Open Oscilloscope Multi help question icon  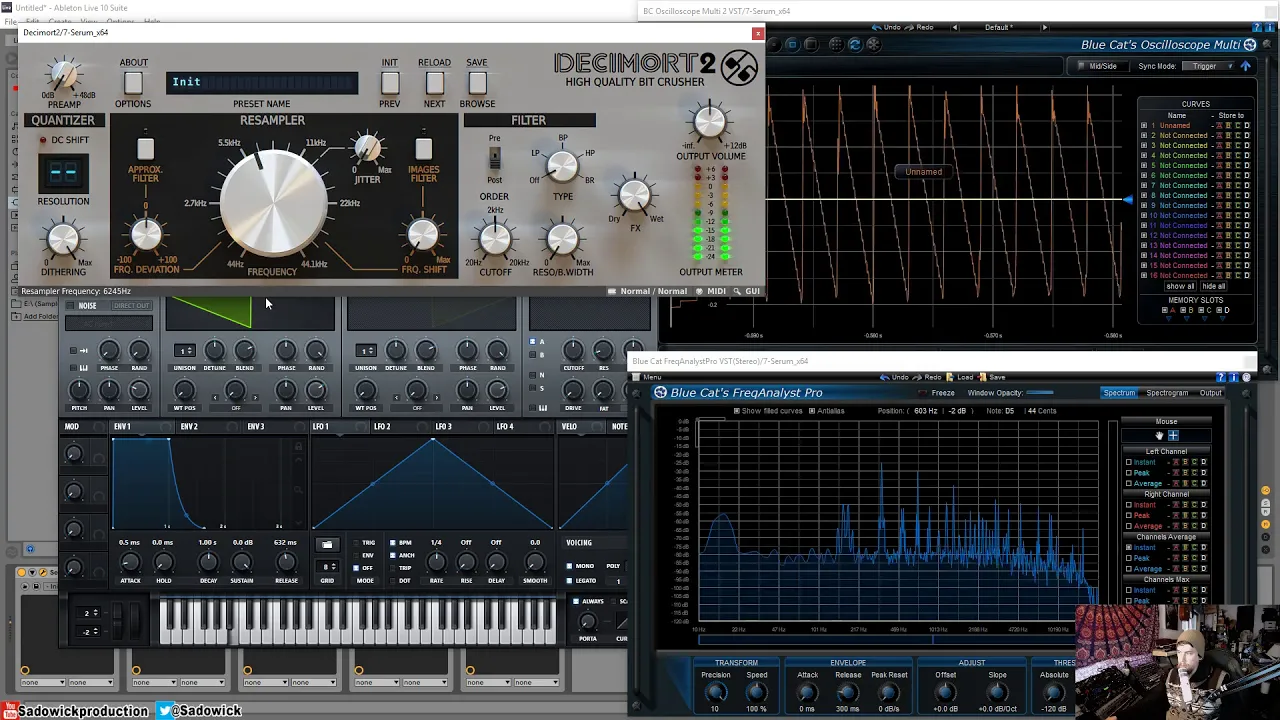pyautogui.click(x=1258, y=27)
